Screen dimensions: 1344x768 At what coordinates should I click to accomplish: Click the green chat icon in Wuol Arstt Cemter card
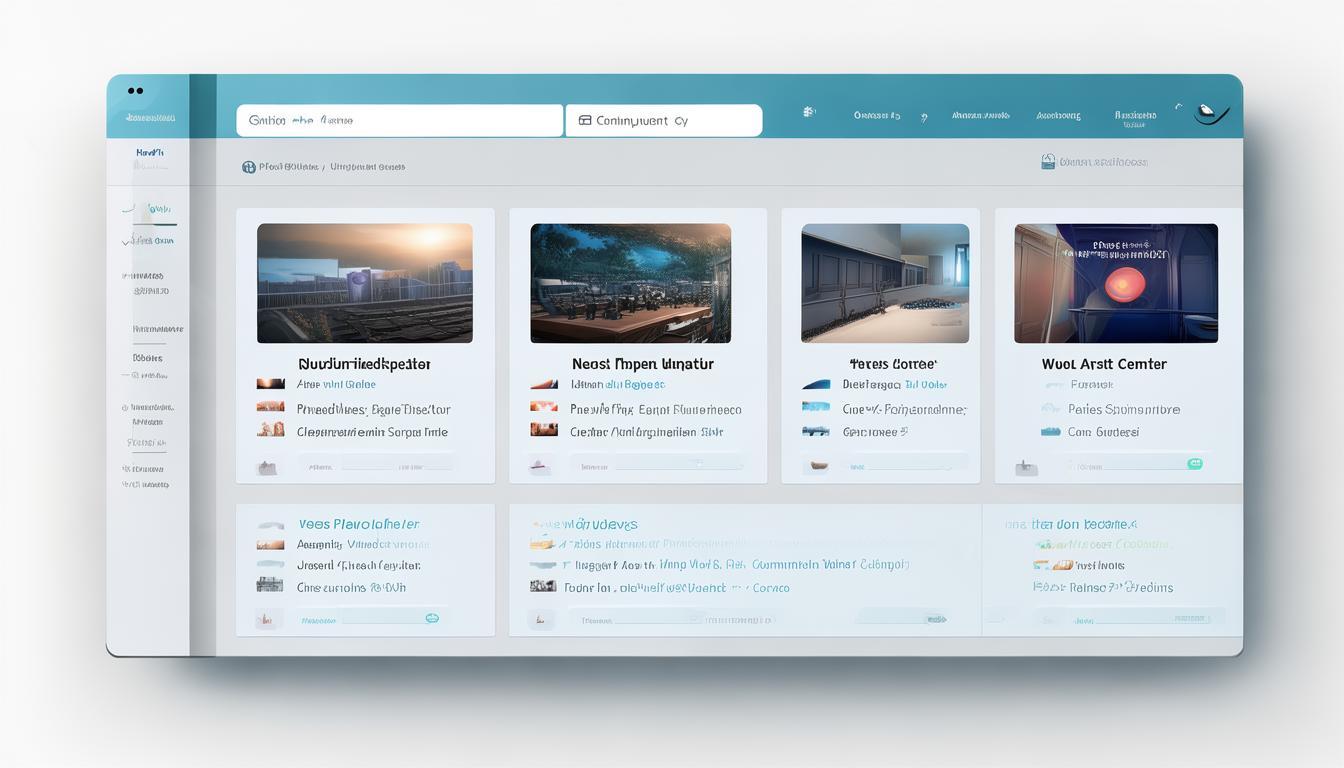point(1193,464)
